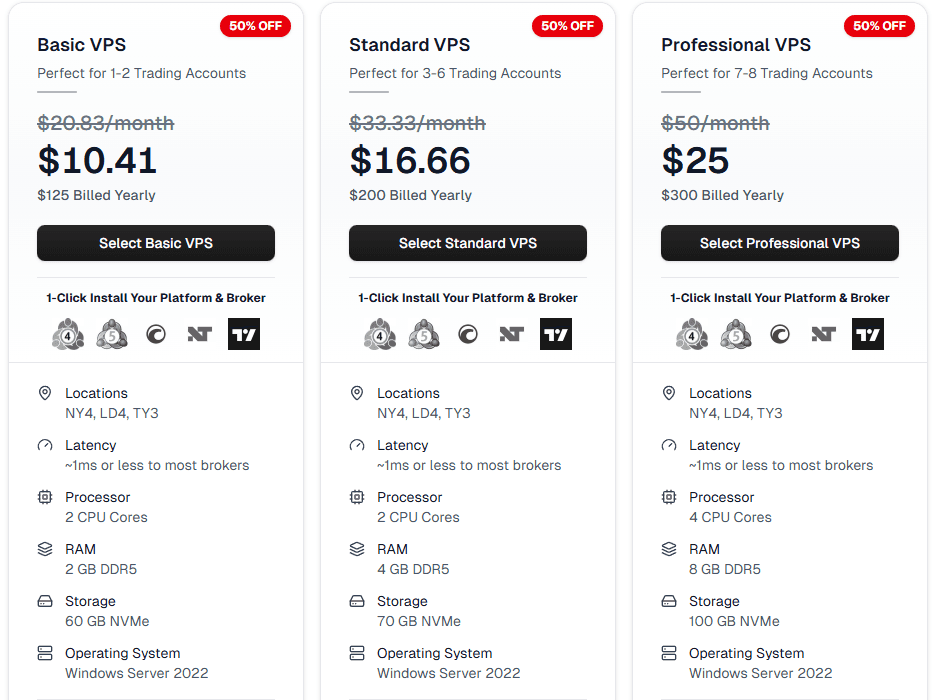Choose the Select Professional VPS button

coord(779,242)
